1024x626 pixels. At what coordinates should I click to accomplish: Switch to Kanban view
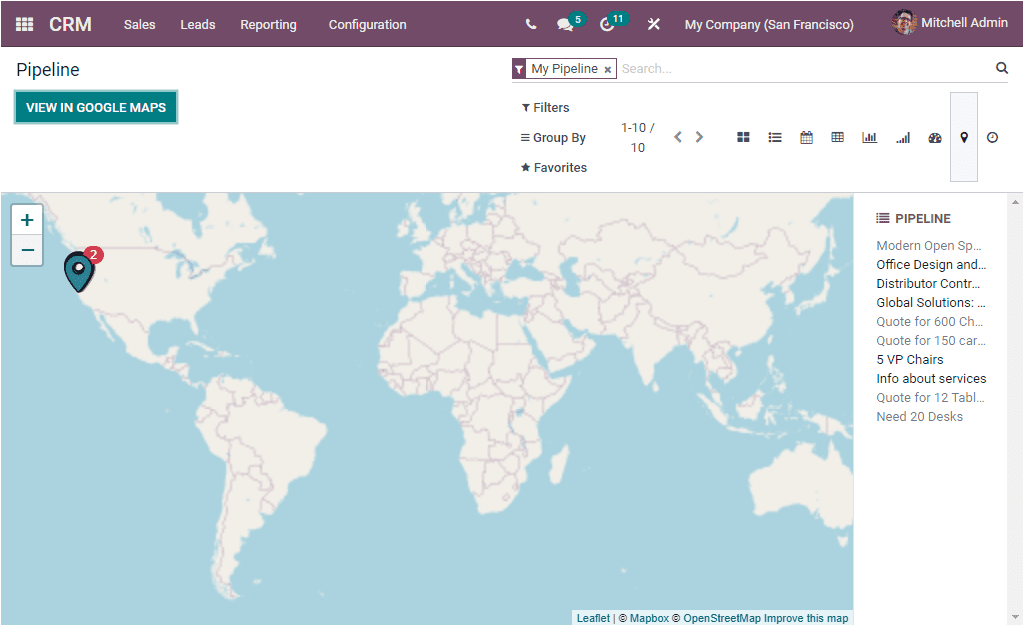click(743, 137)
